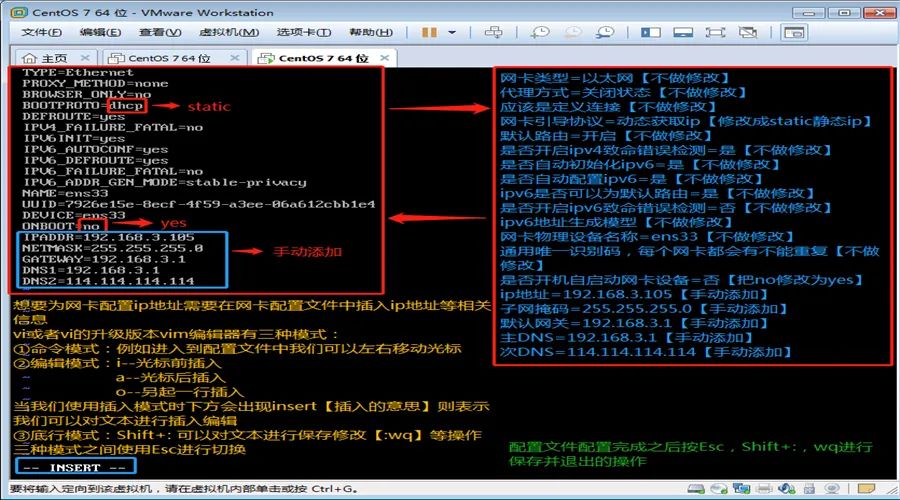The height and width of the screenshot is (500, 900).
Task: Close the active CentOS 7 64 位 tab
Action: [x=385, y=58]
